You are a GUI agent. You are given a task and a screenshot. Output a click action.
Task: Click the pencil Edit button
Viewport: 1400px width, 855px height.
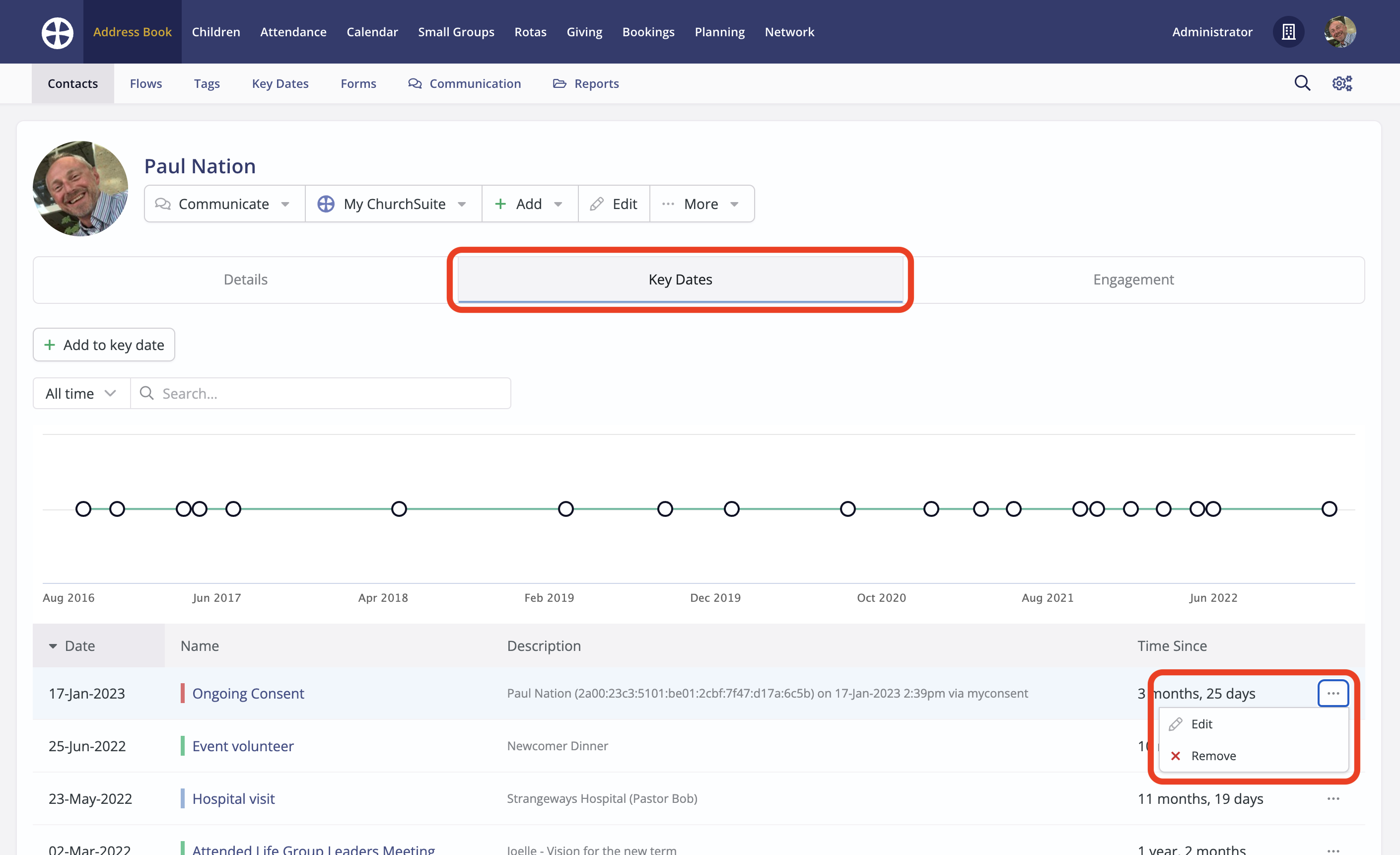(x=614, y=204)
